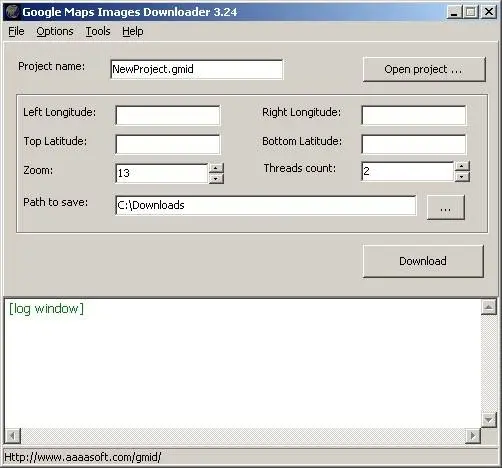This screenshot has height=468, width=502.
Task: Click the Path to save text field
Action: pos(266,205)
